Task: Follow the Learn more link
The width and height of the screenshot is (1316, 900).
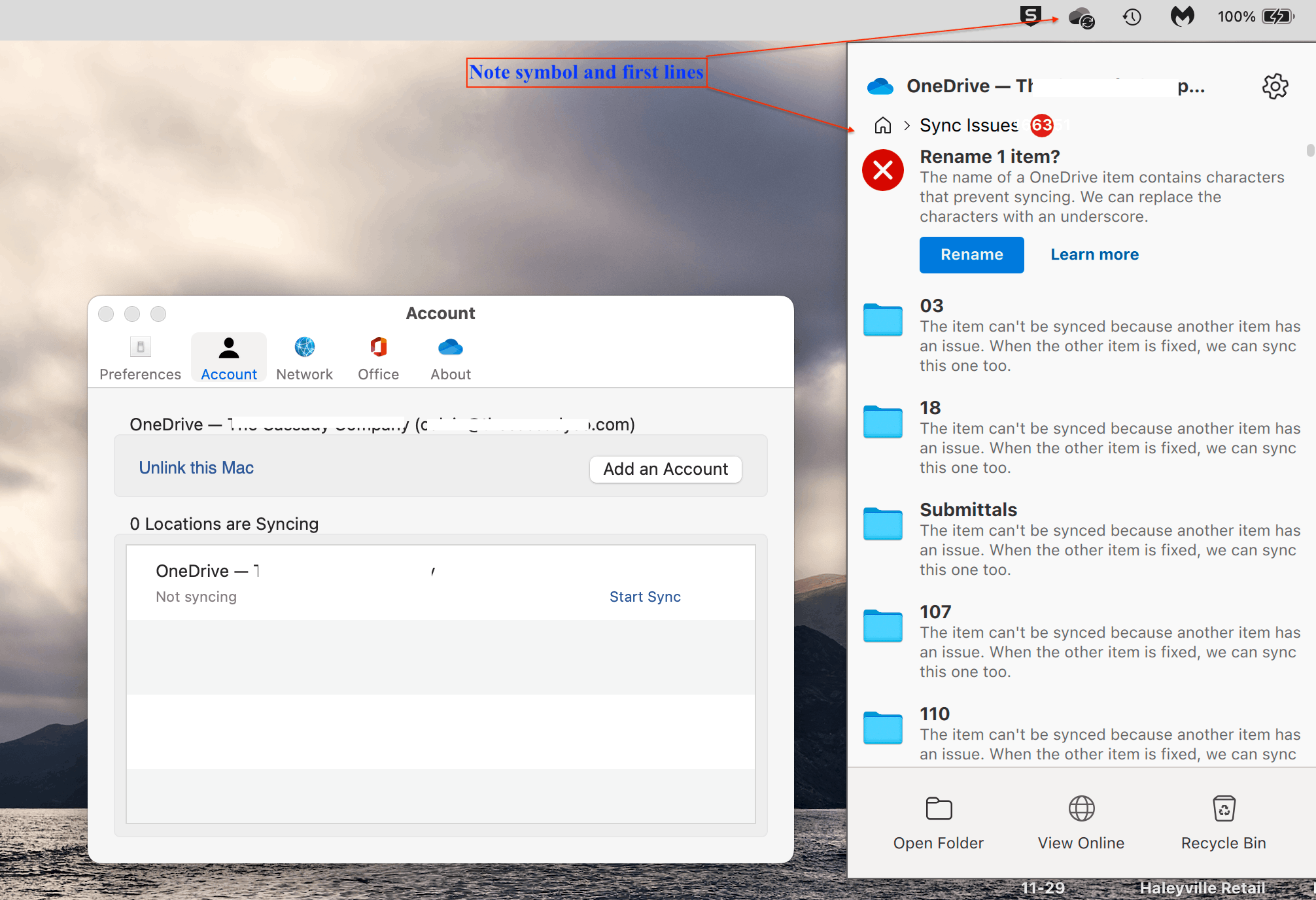Action: (1095, 254)
